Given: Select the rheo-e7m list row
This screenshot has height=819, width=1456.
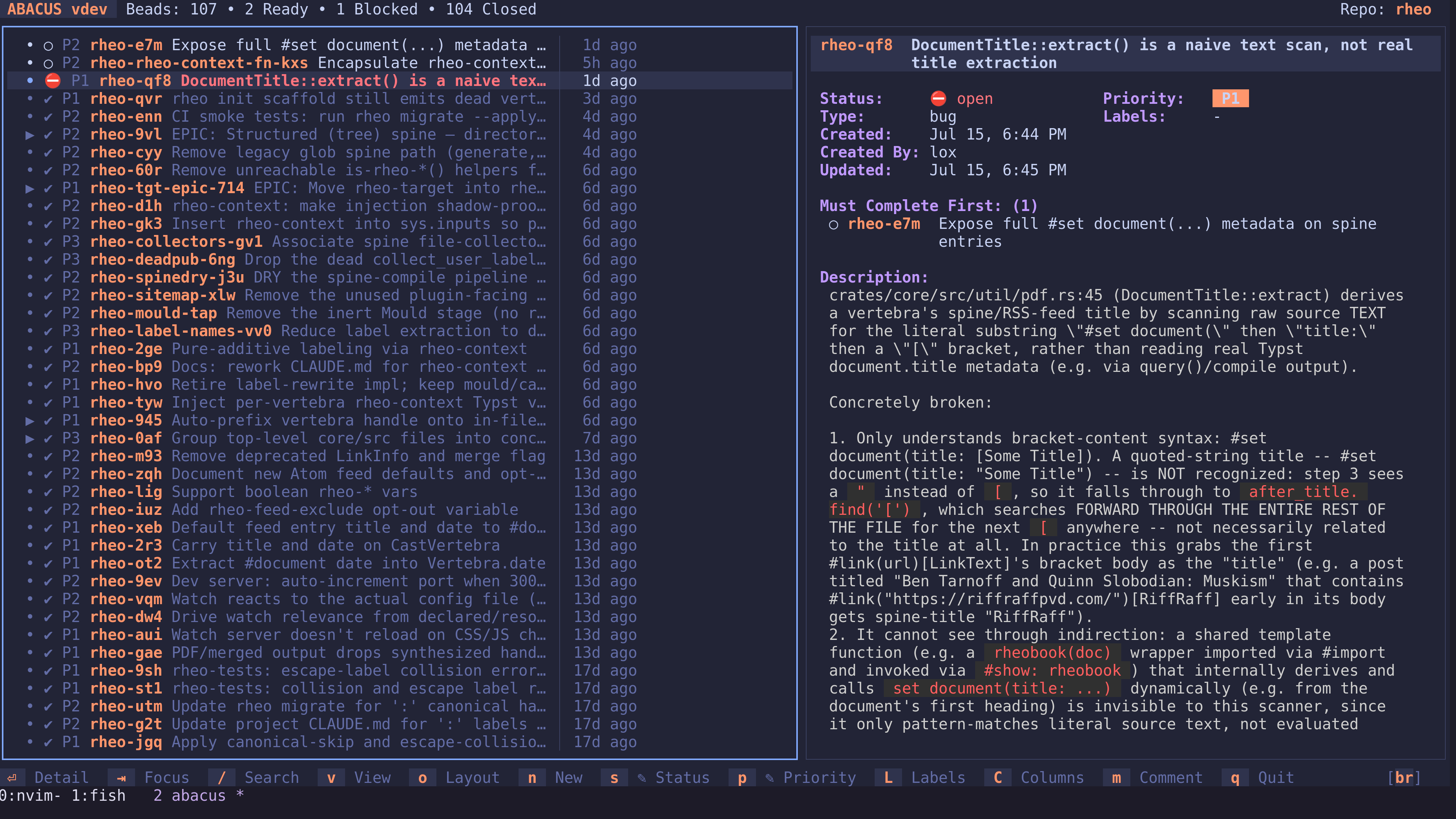Looking at the screenshot, I should pyautogui.click(x=399, y=45).
